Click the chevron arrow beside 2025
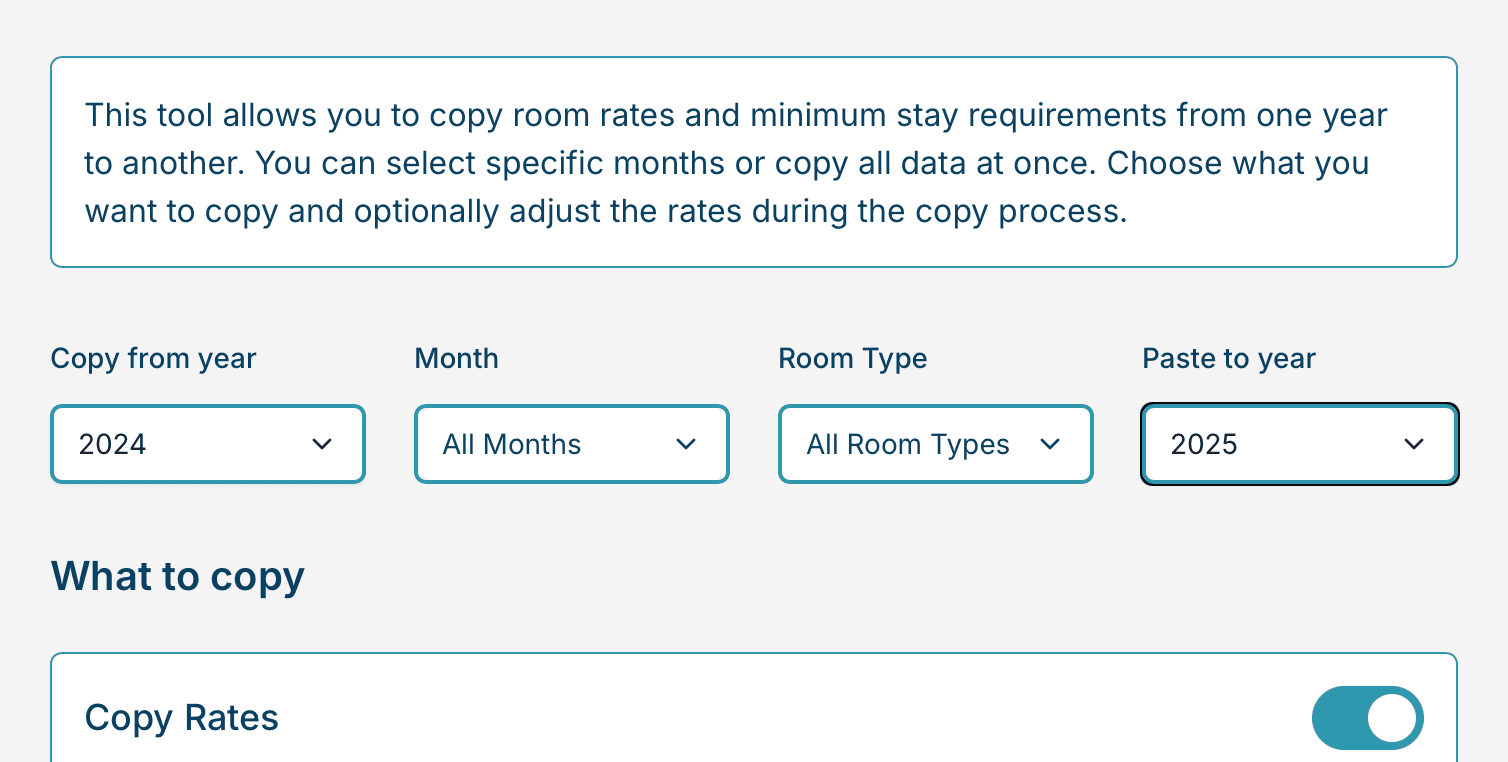 [x=1414, y=444]
